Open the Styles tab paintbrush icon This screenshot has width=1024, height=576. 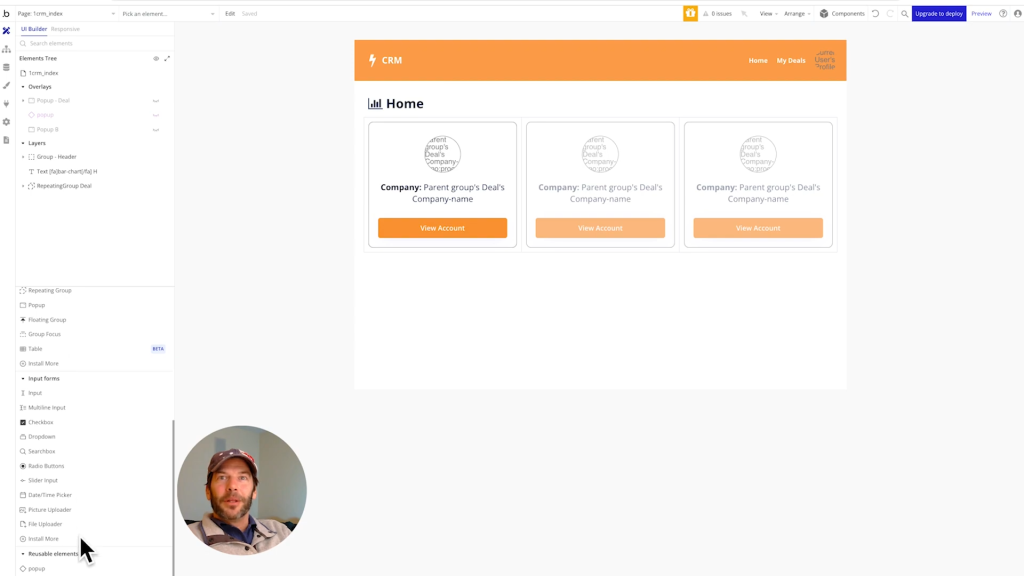click(x=7, y=86)
